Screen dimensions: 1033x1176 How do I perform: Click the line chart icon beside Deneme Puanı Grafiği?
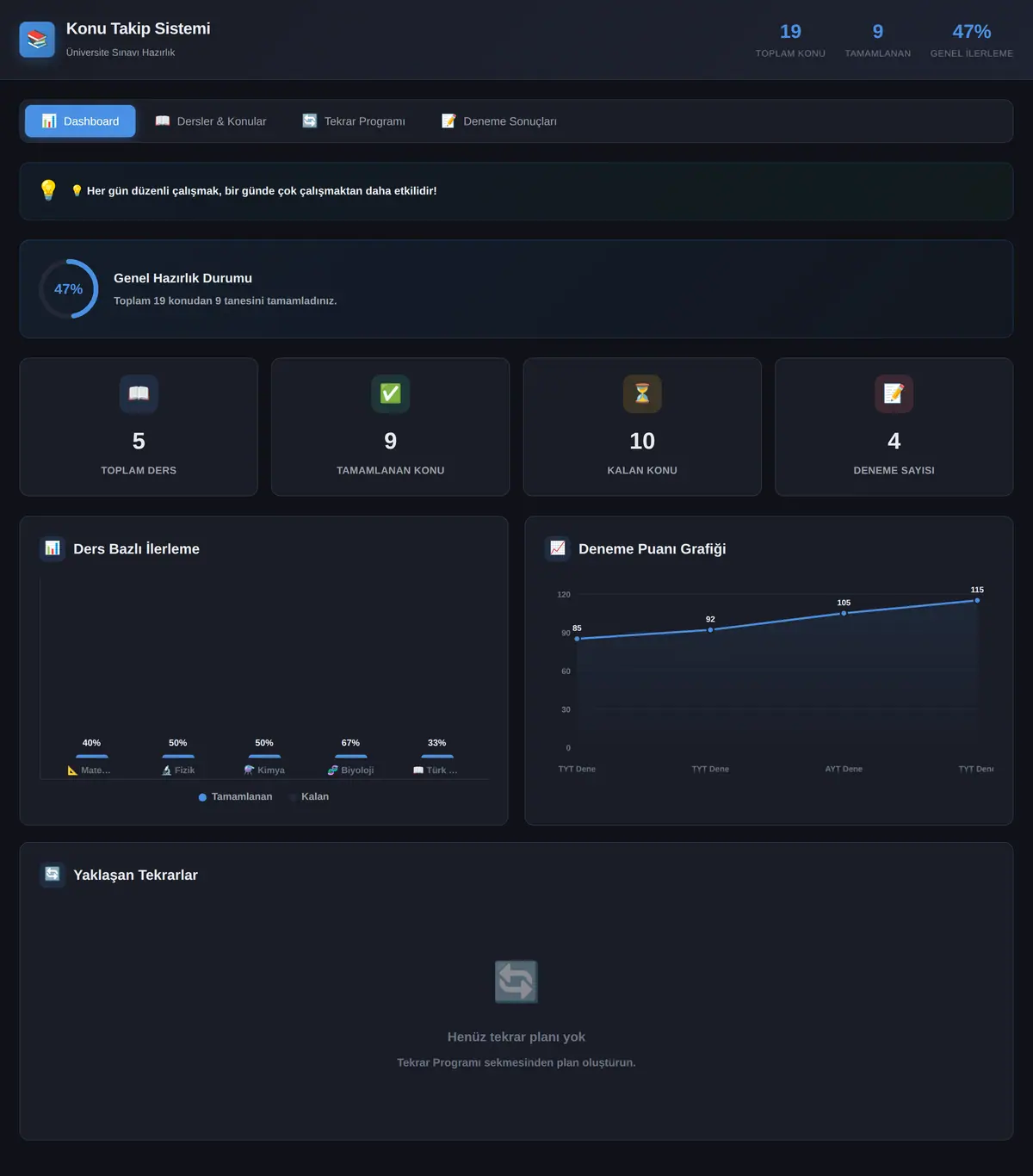pyautogui.click(x=558, y=548)
